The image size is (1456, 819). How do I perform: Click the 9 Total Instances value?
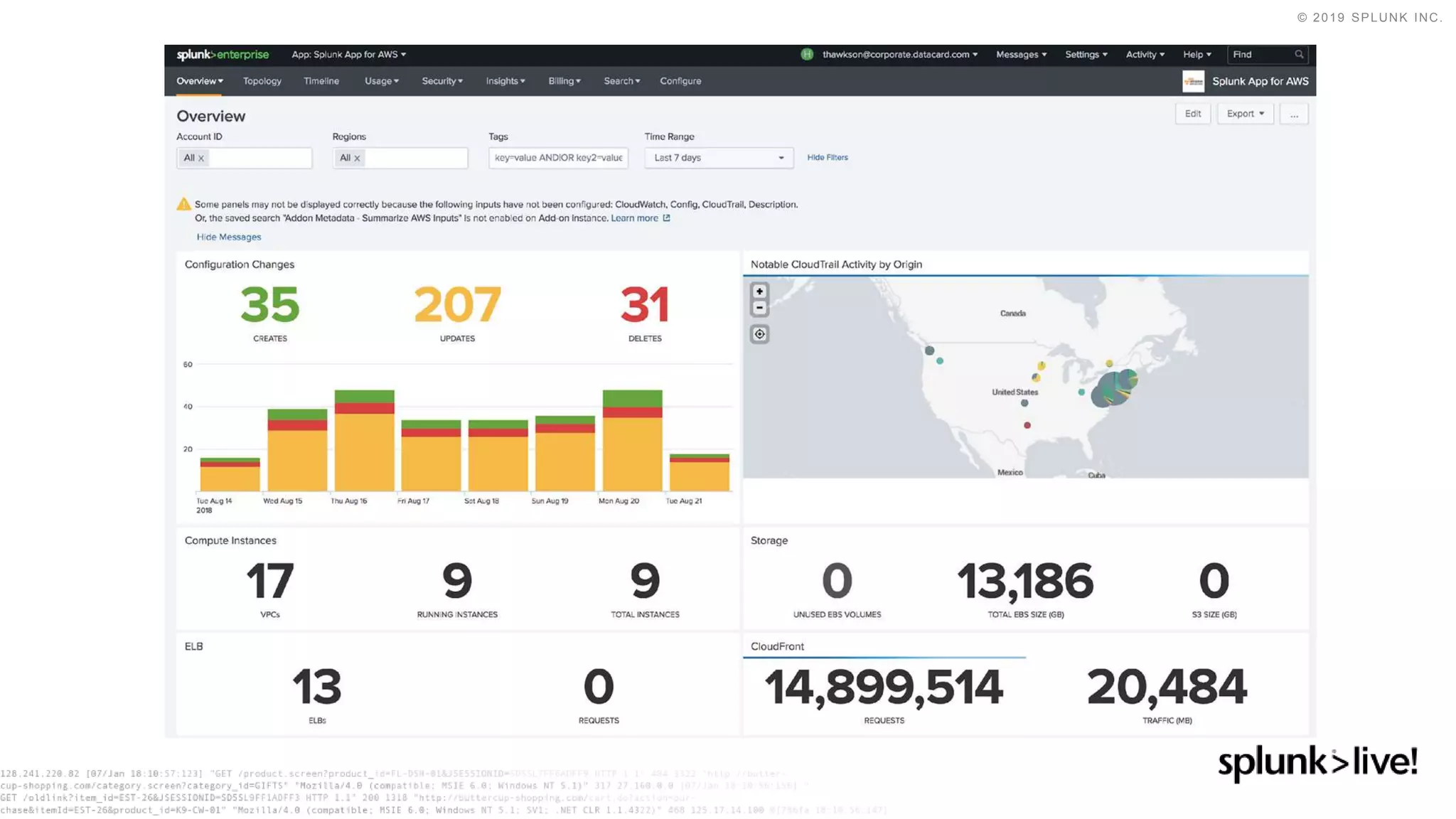pos(645,581)
